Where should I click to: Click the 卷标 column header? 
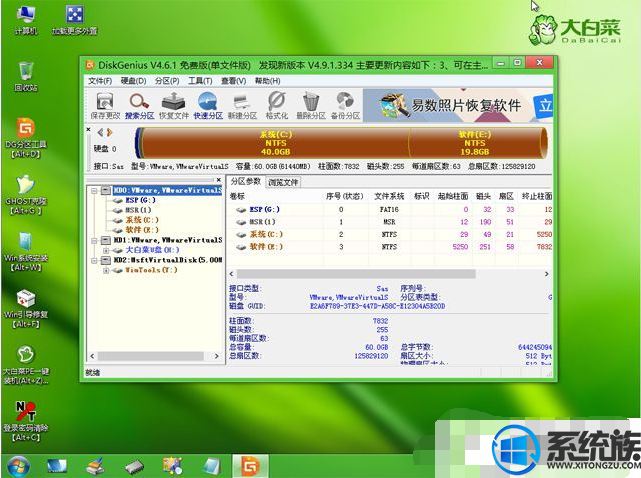click(238, 196)
